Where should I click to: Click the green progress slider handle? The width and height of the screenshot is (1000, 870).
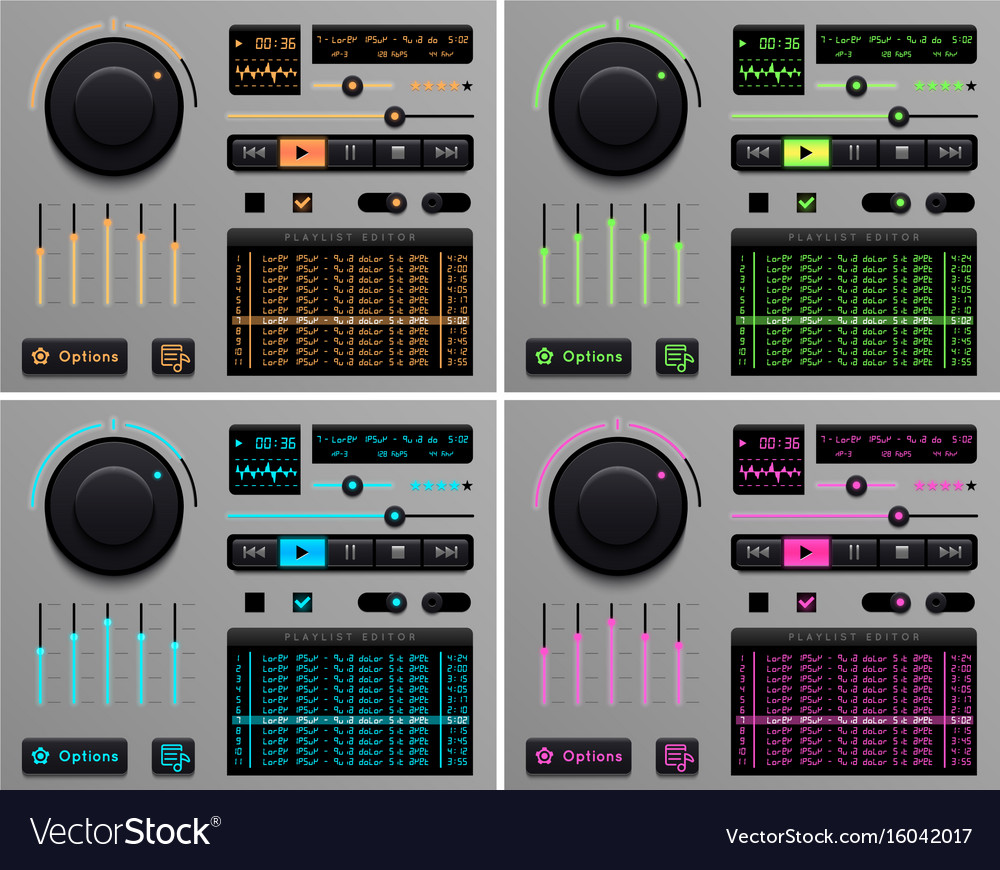click(x=898, y=115)
